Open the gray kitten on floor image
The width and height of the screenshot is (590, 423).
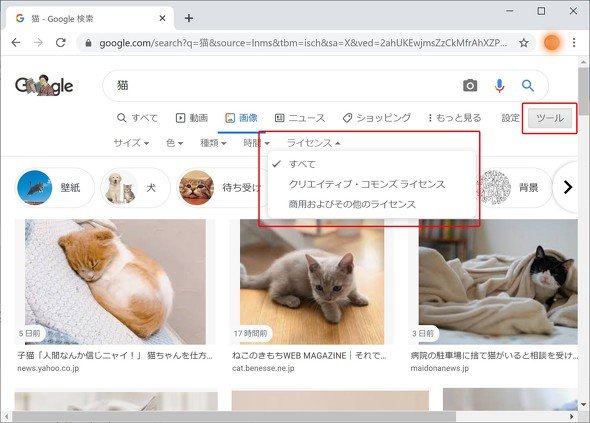point(312,282)
